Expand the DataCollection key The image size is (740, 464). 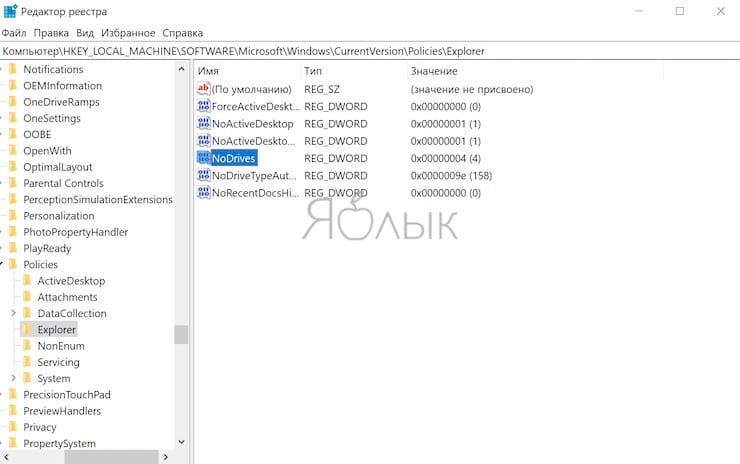tap(13, 313)
